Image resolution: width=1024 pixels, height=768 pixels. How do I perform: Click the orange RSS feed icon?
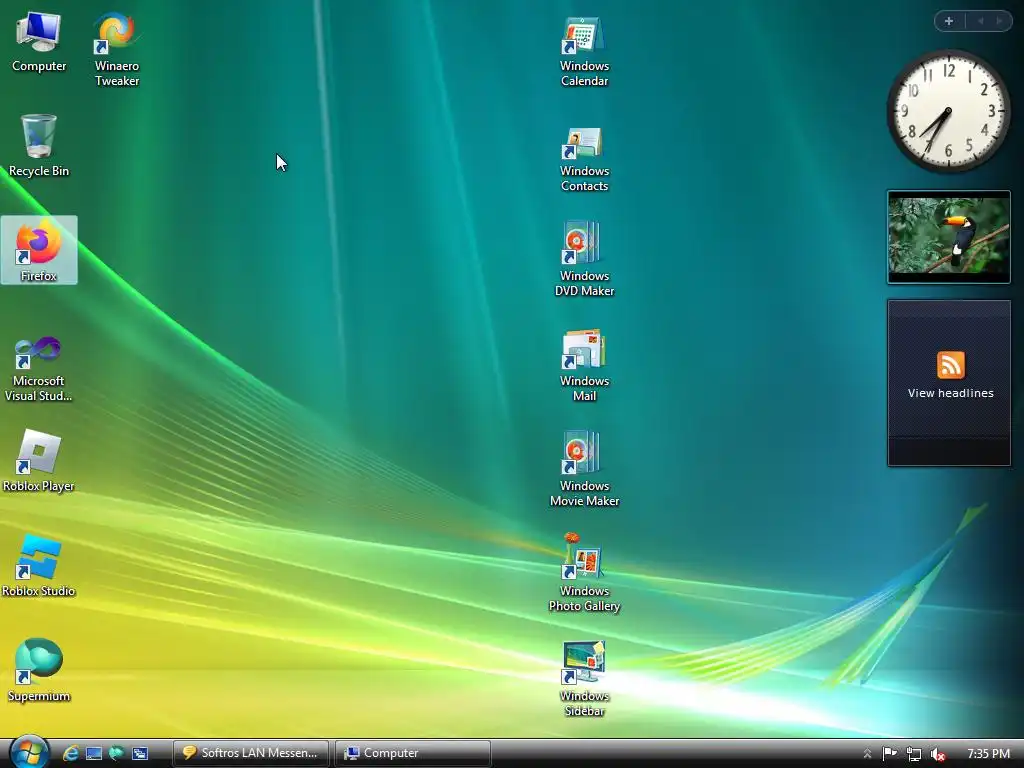(x=950, y=365)
